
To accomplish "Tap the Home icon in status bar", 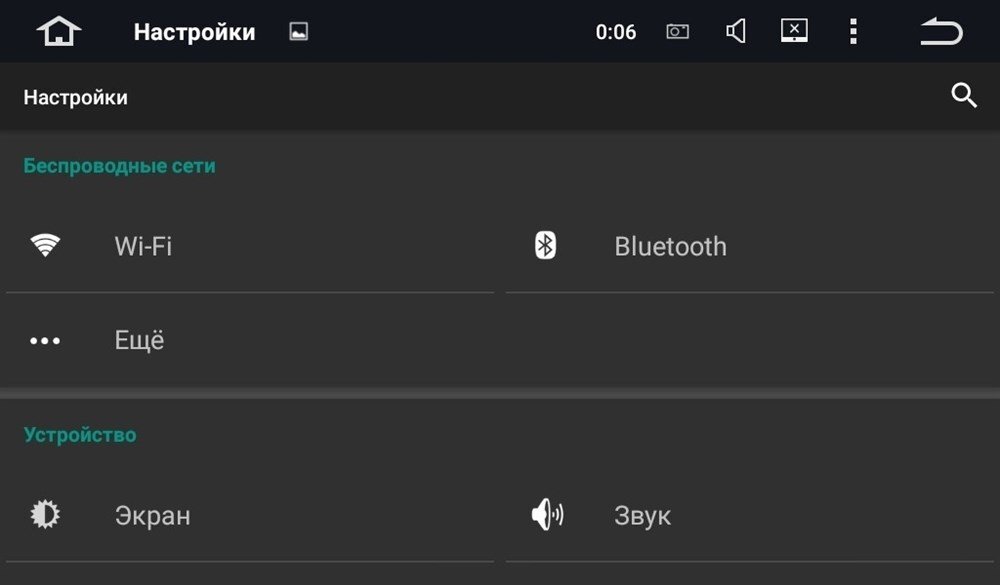I will [59, 32].
